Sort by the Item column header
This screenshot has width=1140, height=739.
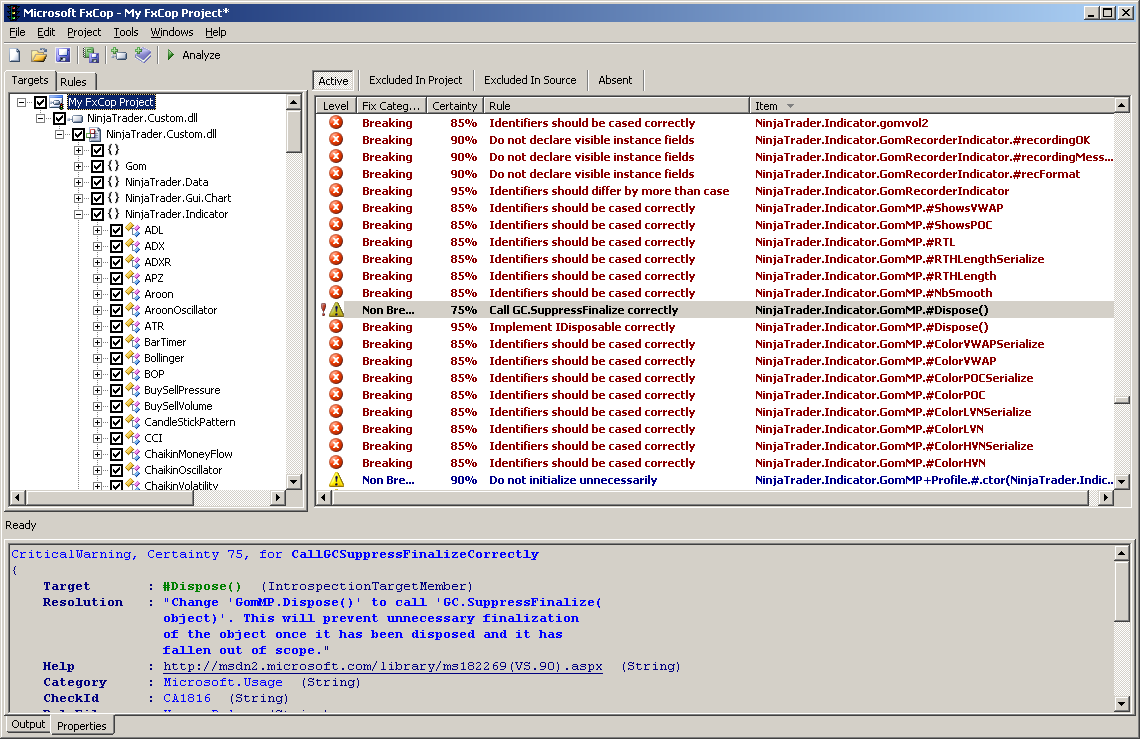(x=932, y=105)
